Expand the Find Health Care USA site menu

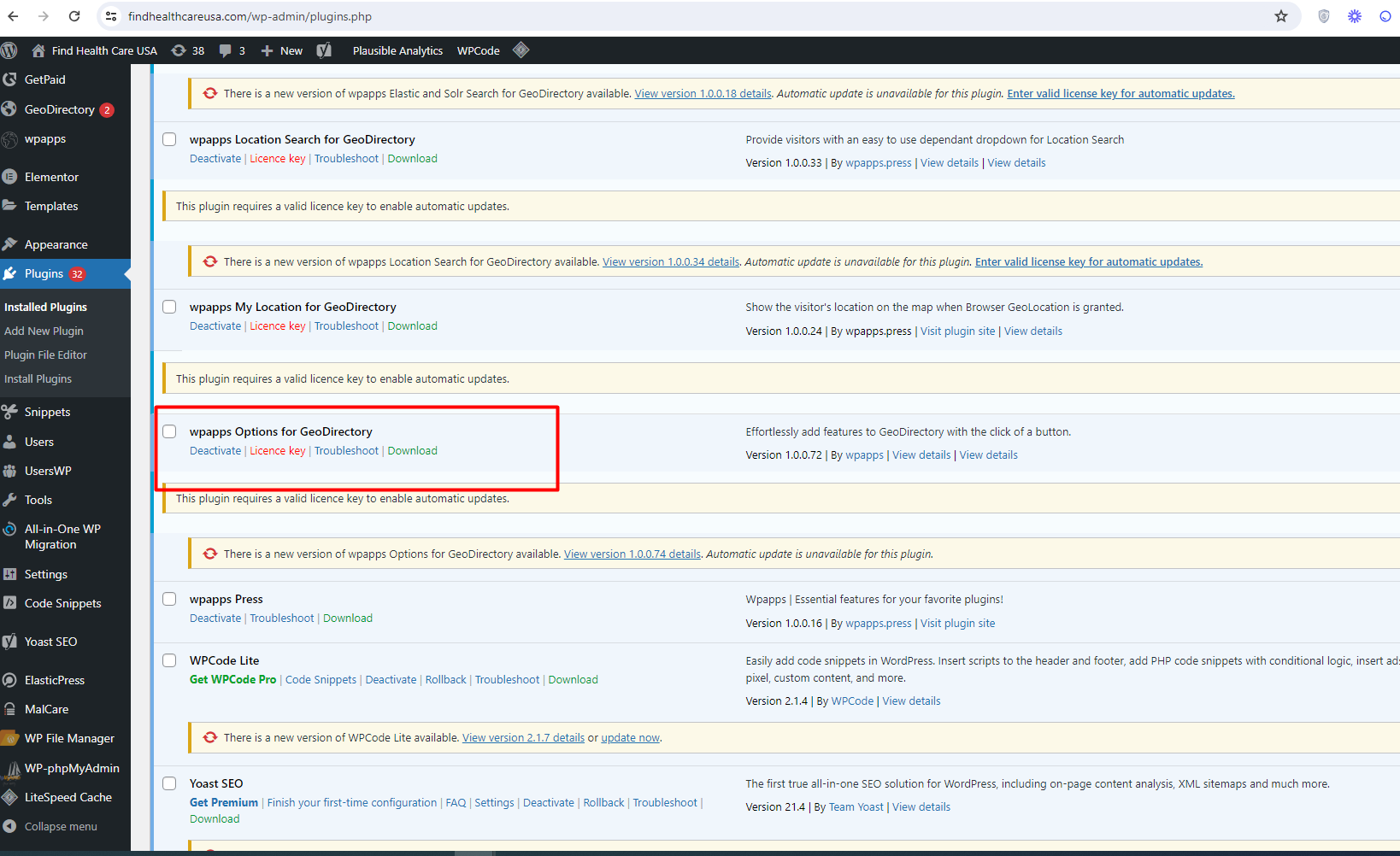tap(95, 50)
